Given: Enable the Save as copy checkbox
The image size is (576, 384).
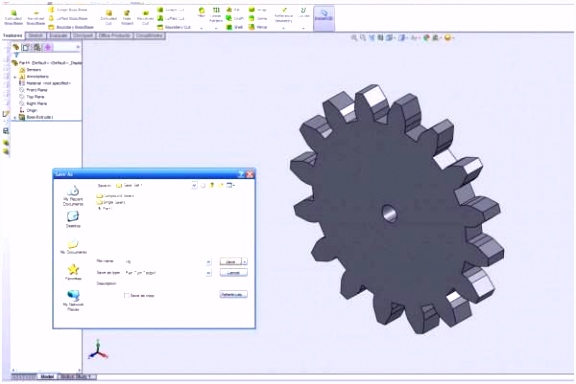Looking at the screenshot, I should click(x=127, y=295).
